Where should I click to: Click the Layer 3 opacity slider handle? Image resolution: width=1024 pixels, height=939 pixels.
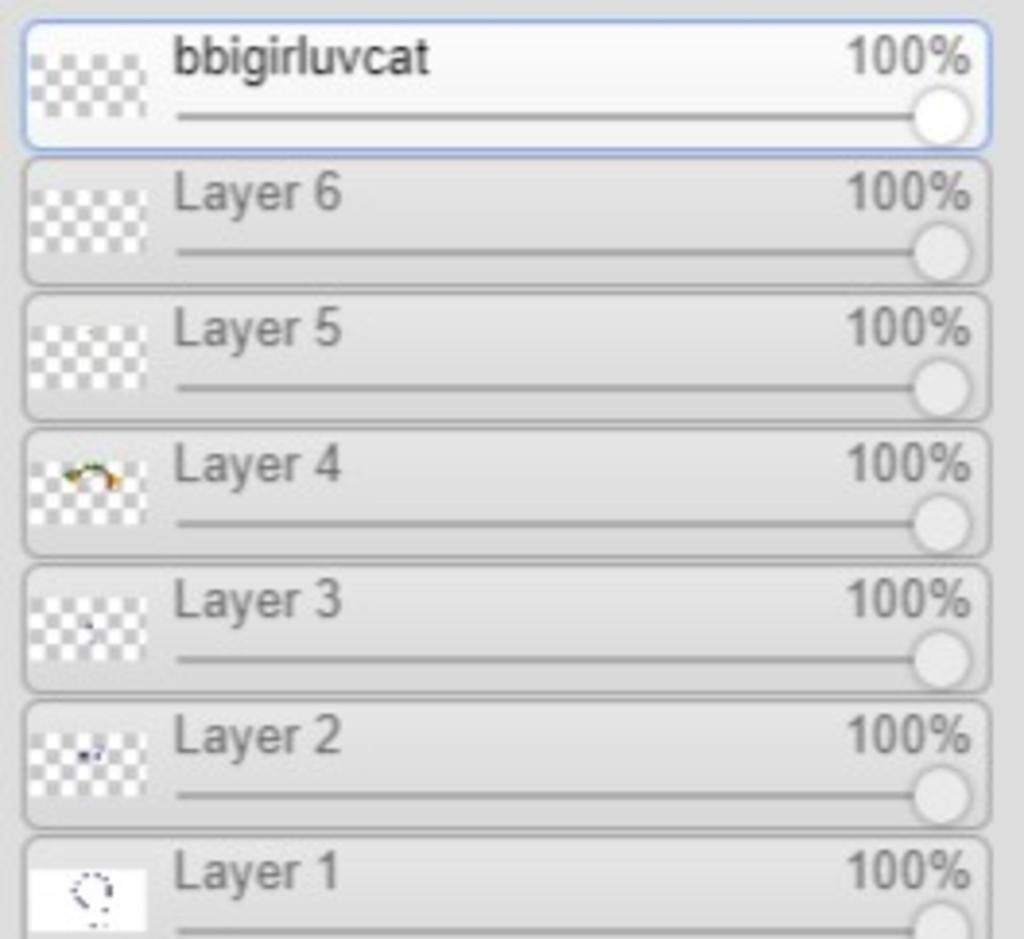[941, 661]
